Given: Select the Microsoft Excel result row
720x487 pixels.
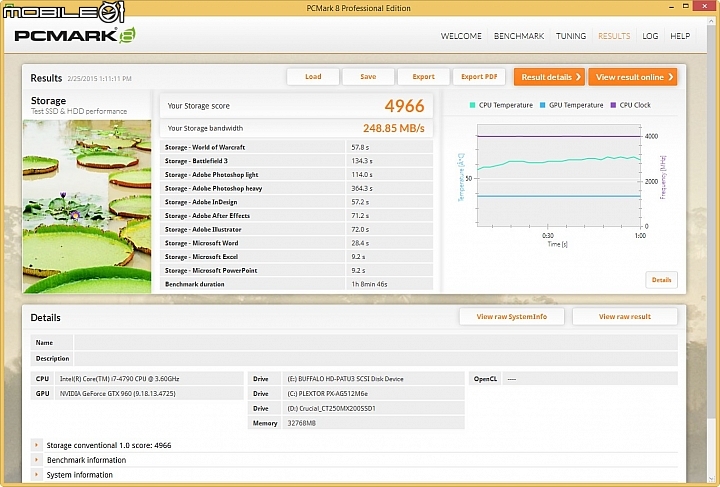Looking at the screenshot, I should 296,257.
